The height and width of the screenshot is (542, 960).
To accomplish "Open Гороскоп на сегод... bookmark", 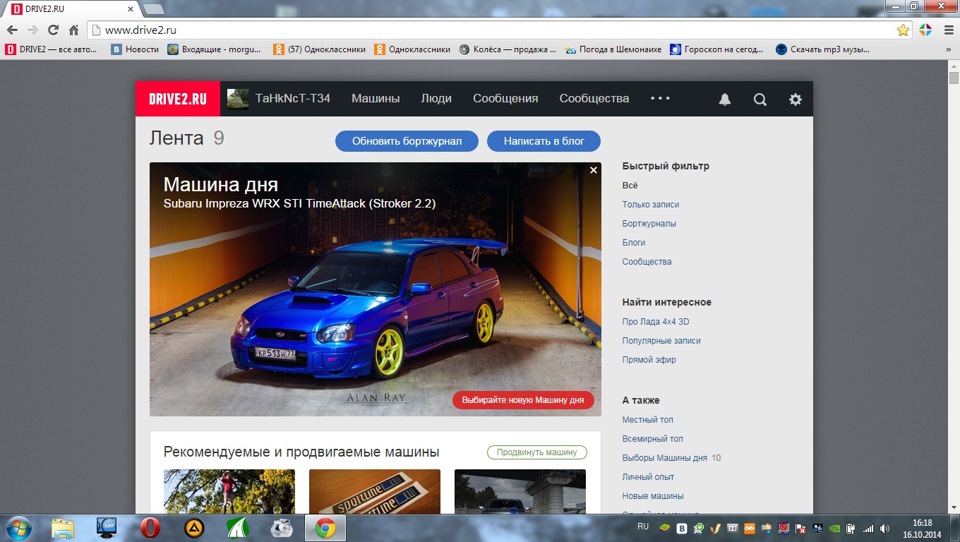I will (x=716, y=50).
